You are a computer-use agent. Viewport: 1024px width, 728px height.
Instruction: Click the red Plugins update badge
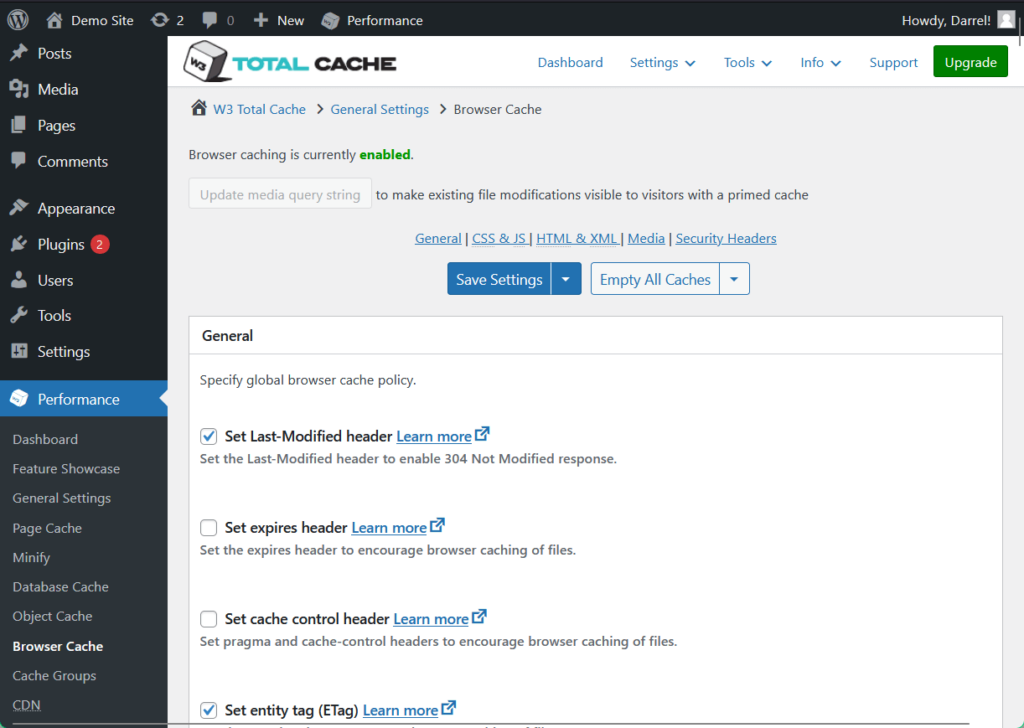pos(99,244)
